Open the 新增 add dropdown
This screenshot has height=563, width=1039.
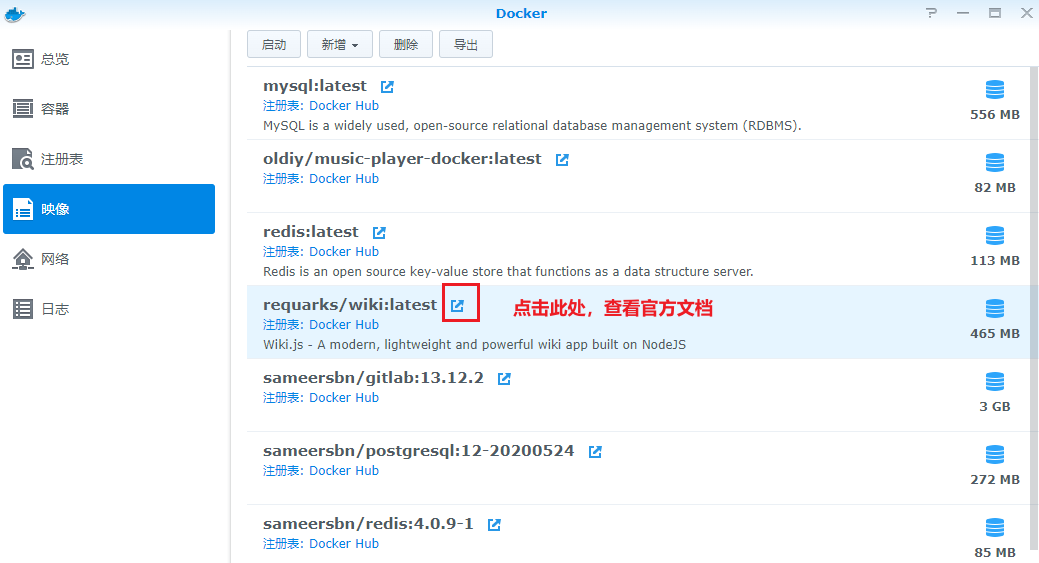(x=340, y=44)
